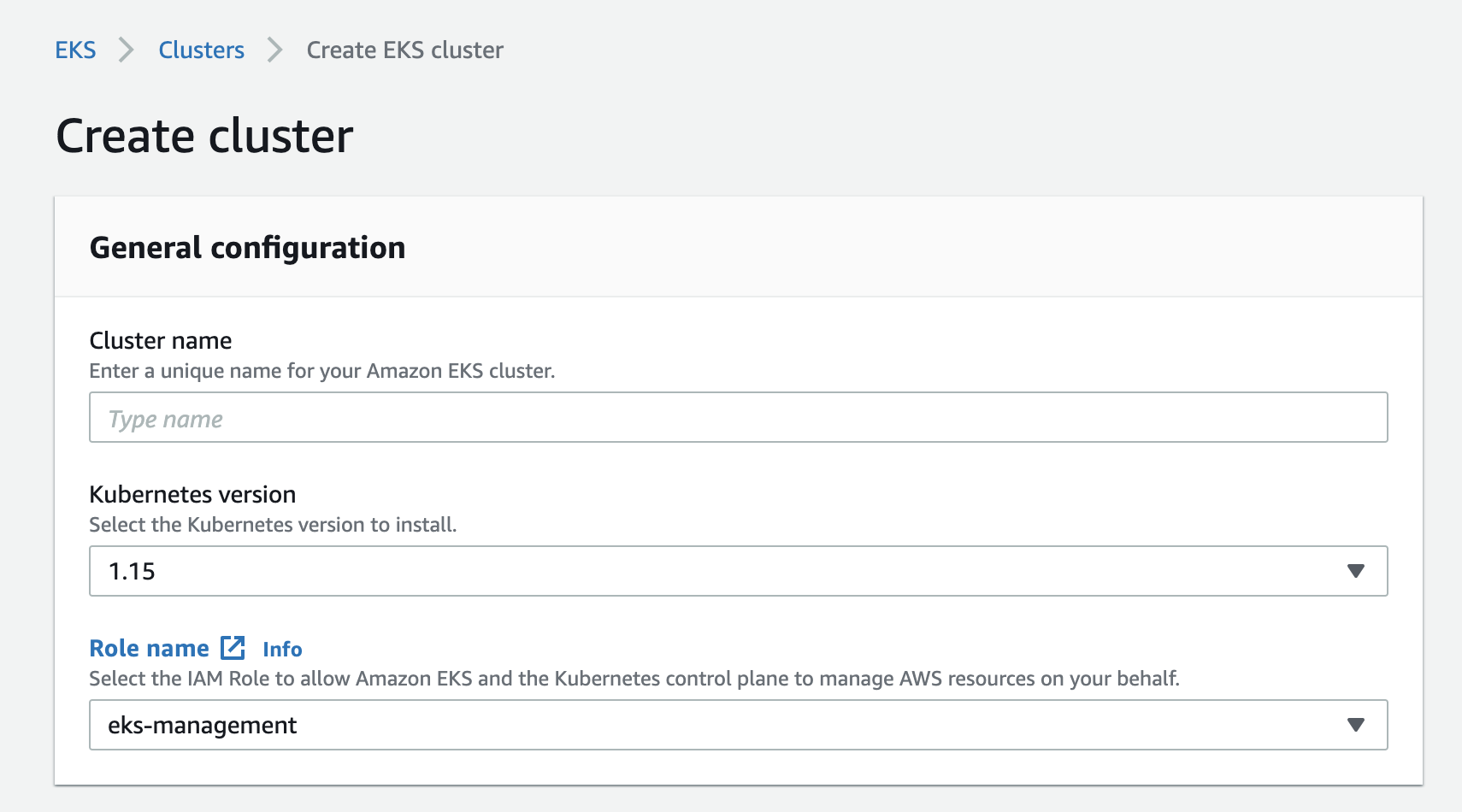Click 'Select the Kubernetes version to install' text
This screenshot has height=812, width=1462.
click(273, 525)
